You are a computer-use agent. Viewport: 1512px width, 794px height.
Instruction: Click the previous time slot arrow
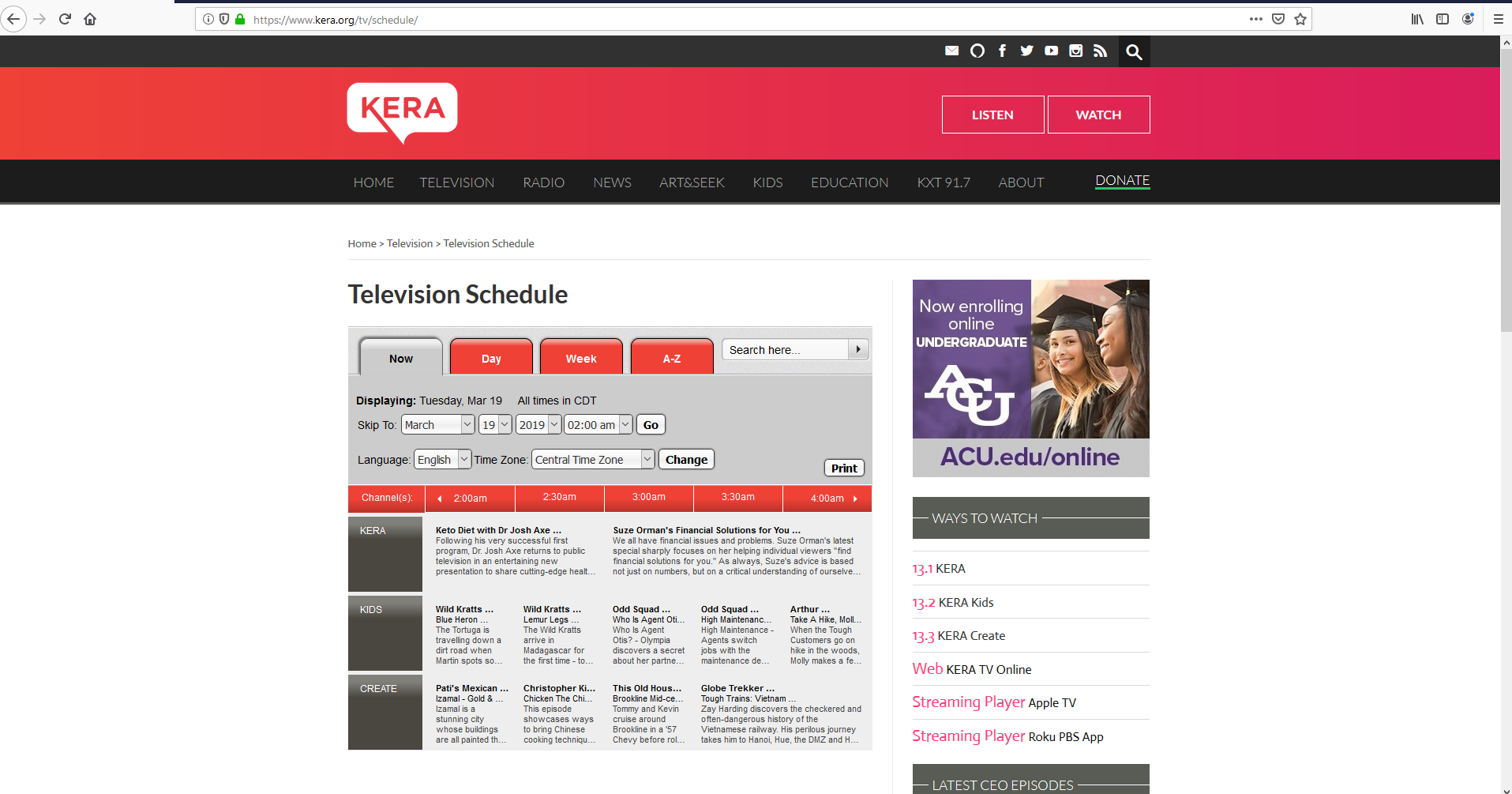[440, 499]
